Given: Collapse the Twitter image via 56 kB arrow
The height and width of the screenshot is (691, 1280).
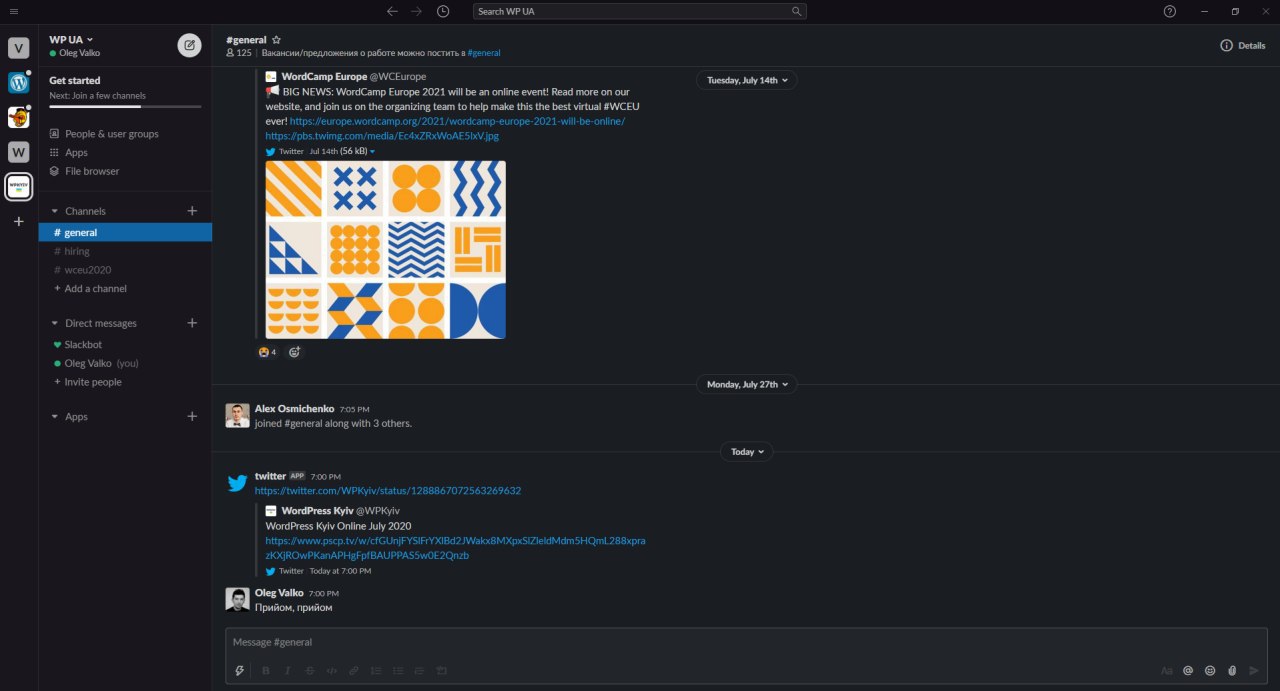Looking at the screenshot, I should pyautogui.click(x=372, y=152).
